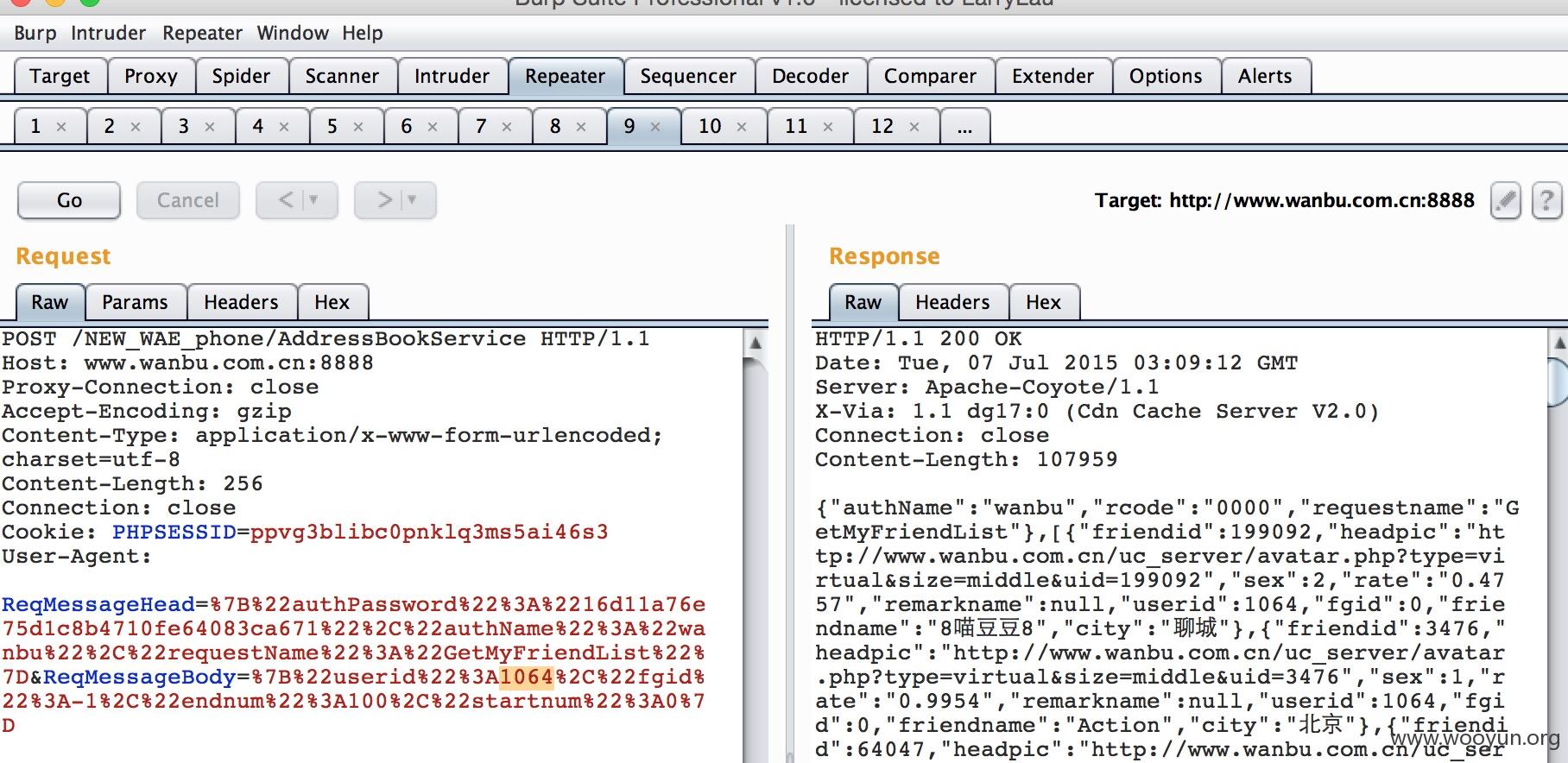Switch to the Extender tab
Image resolution: width=1568 pixels, height=763 pixels.
coord(1053,76)
